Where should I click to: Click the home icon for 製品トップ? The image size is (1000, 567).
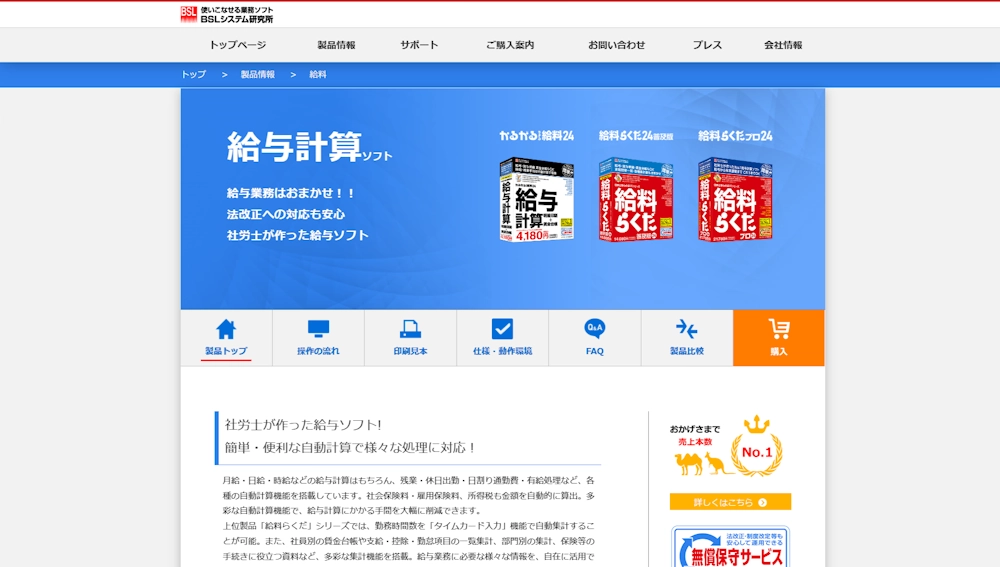(x=226, y=330)
